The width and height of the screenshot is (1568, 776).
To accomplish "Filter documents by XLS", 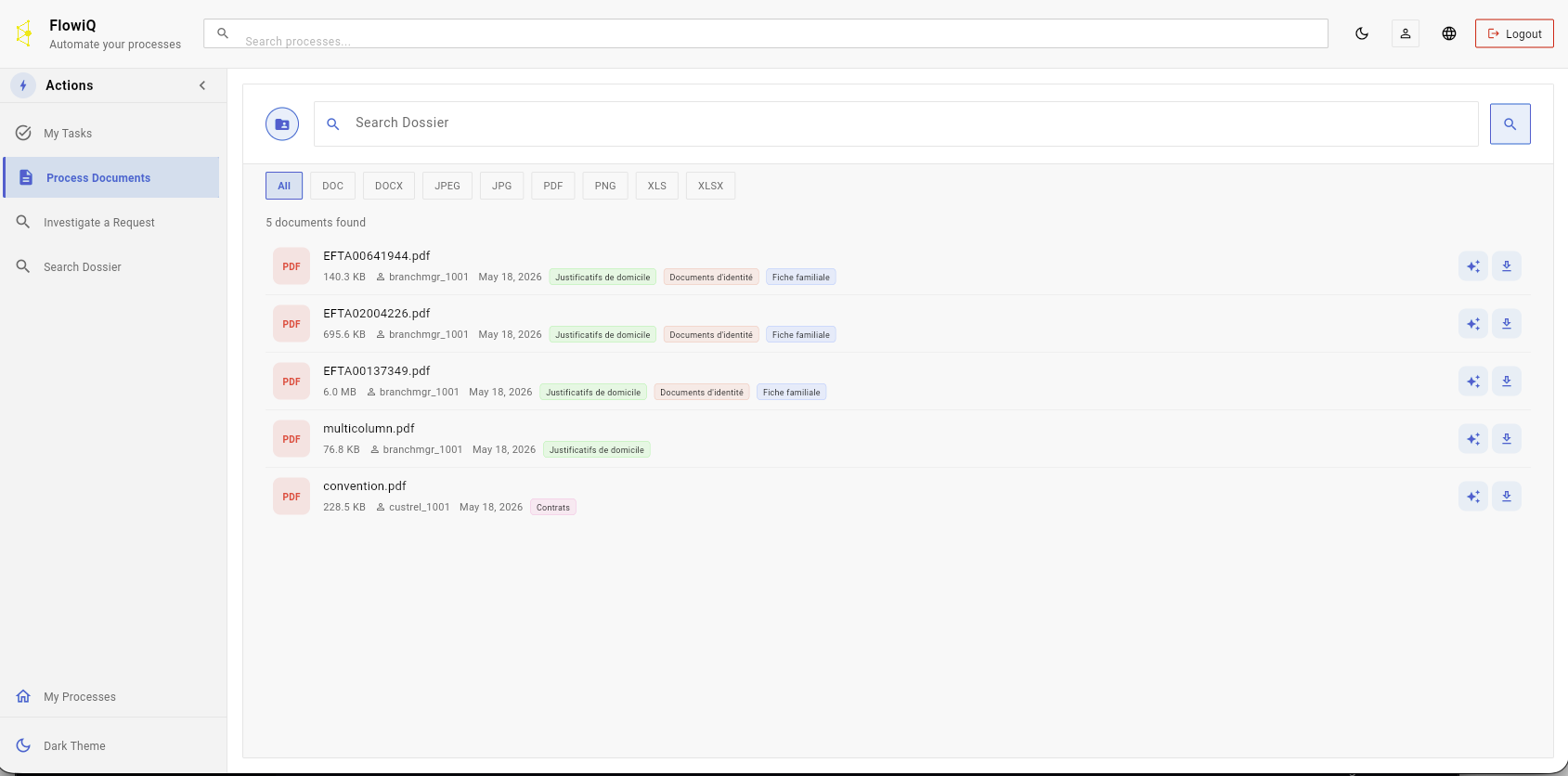I will tap(657, 186).
